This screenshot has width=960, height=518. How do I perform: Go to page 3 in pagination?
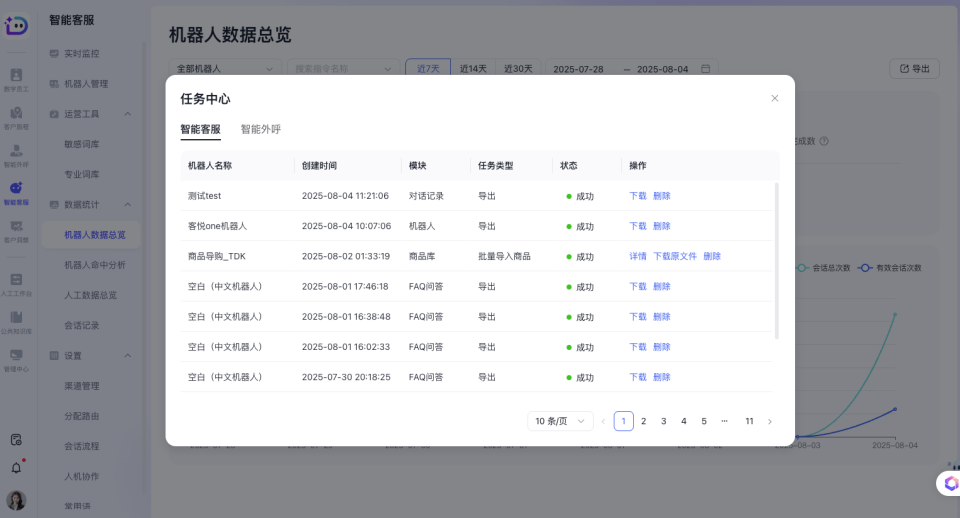pos(664,421)
